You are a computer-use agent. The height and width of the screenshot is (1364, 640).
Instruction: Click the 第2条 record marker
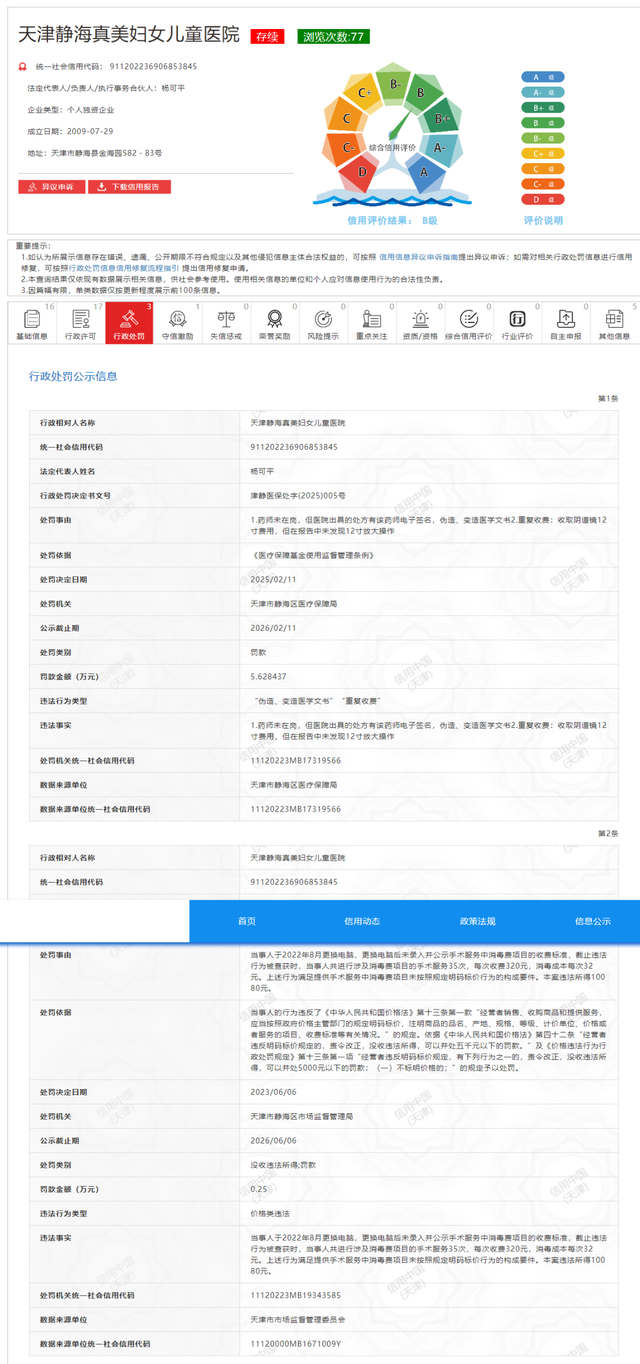coord(608,833)
